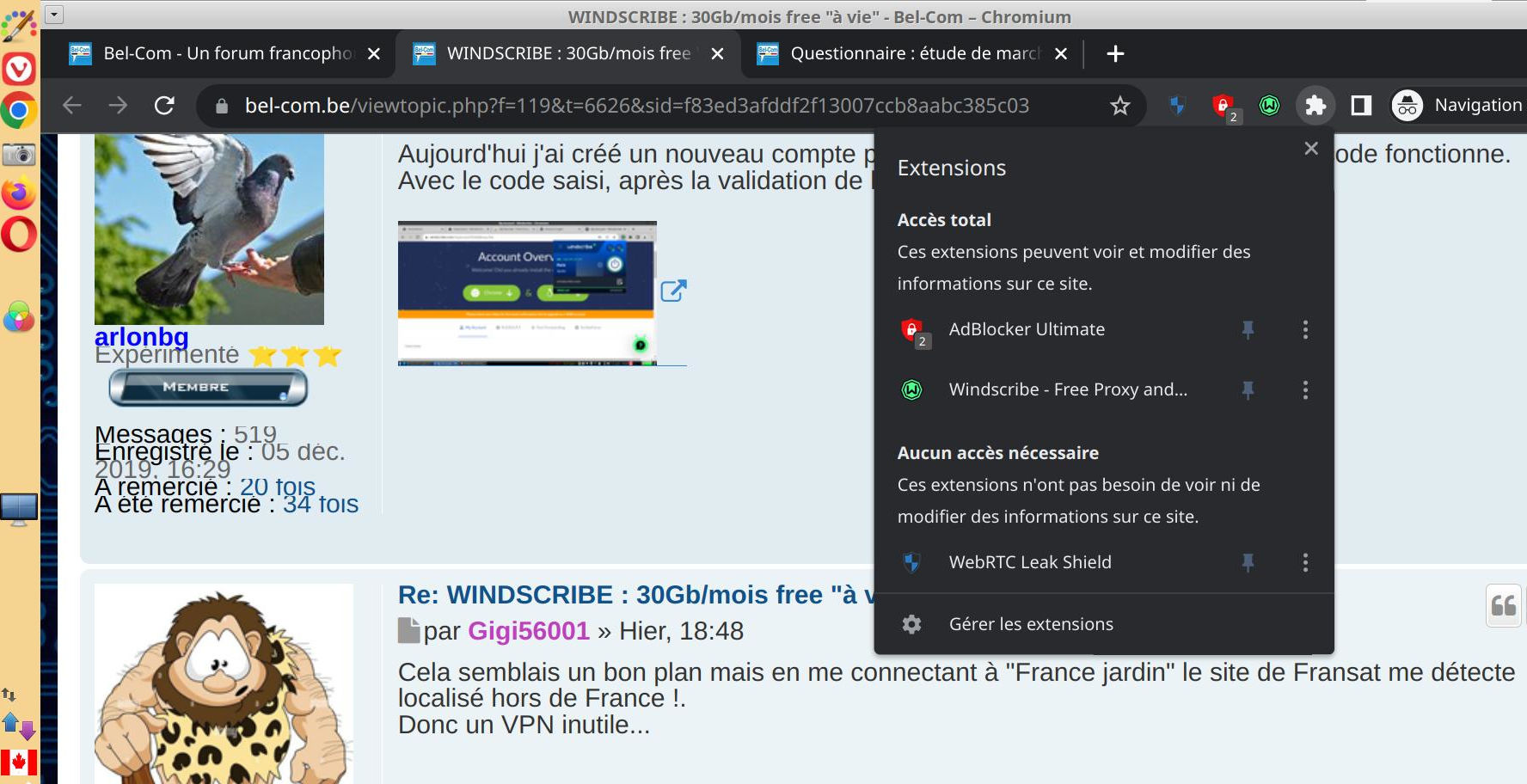
Task: Open the camera screenshot app in dock
Action: click(19, 155)
